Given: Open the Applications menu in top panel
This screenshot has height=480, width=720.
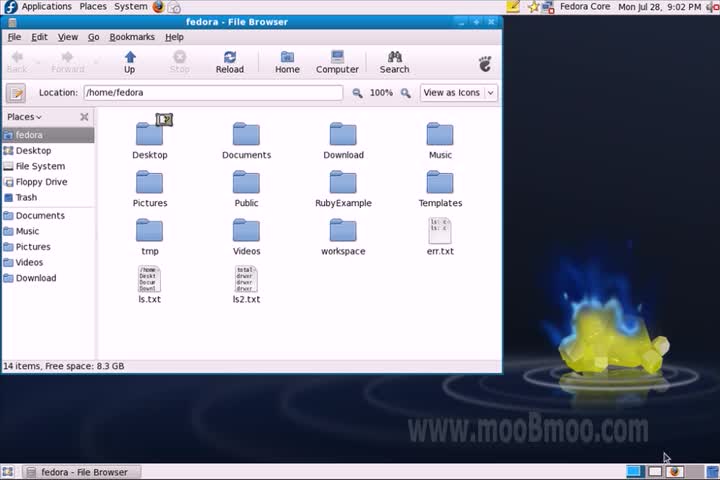Looking at the screenshot, I should pyautogui.click(x=46, y=6).
